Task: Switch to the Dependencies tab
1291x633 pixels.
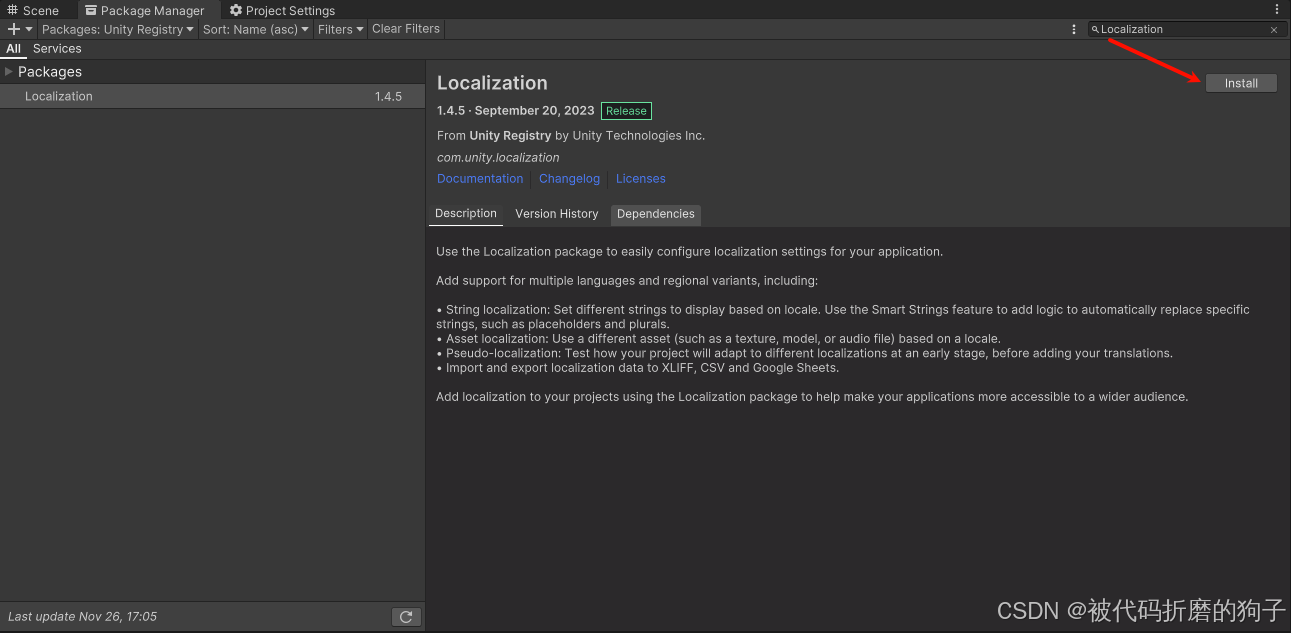Action: coord(656,214)
